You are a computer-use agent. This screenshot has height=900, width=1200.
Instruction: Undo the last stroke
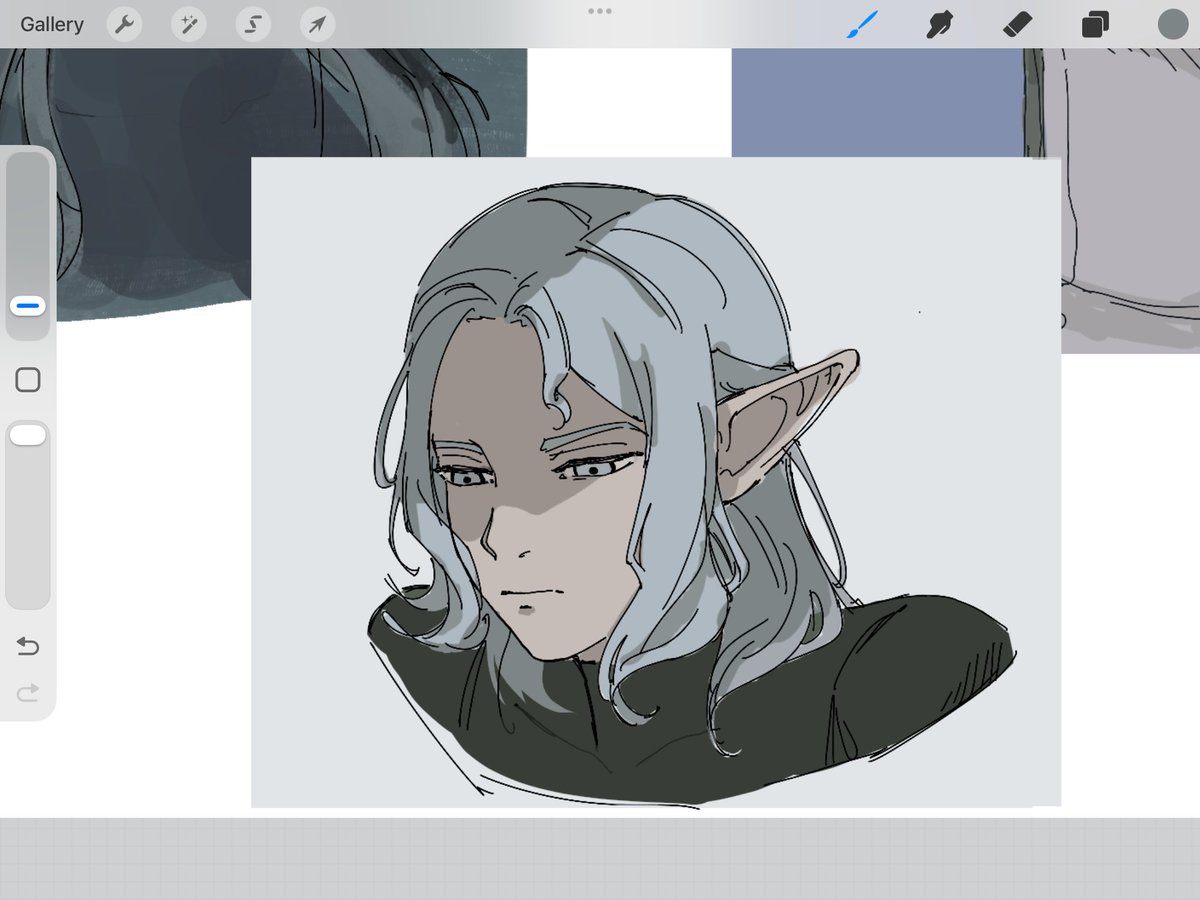28,647
